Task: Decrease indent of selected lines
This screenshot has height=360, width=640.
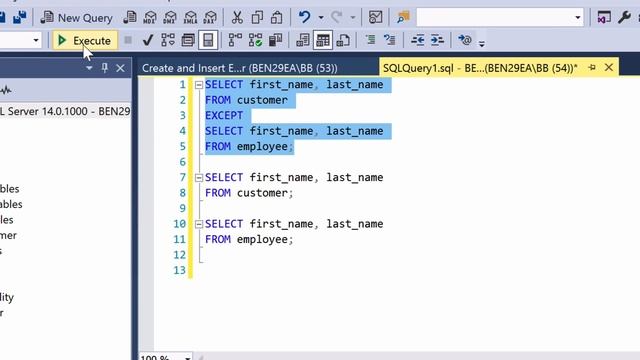Action: pos(417,40)
